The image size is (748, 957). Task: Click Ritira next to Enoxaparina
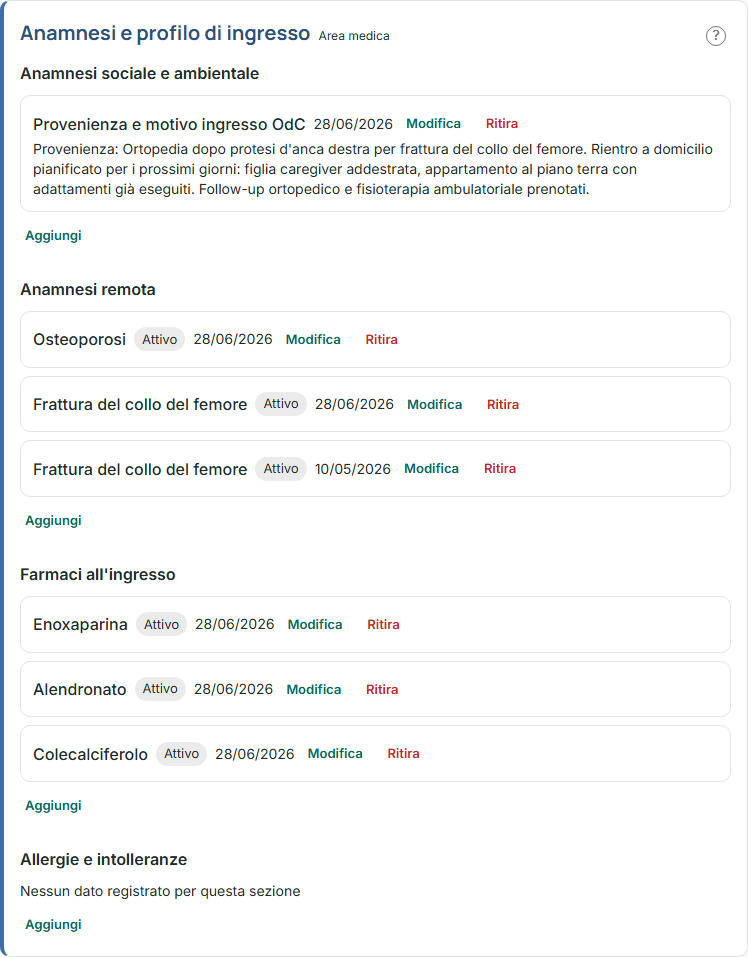pos(383,624)
